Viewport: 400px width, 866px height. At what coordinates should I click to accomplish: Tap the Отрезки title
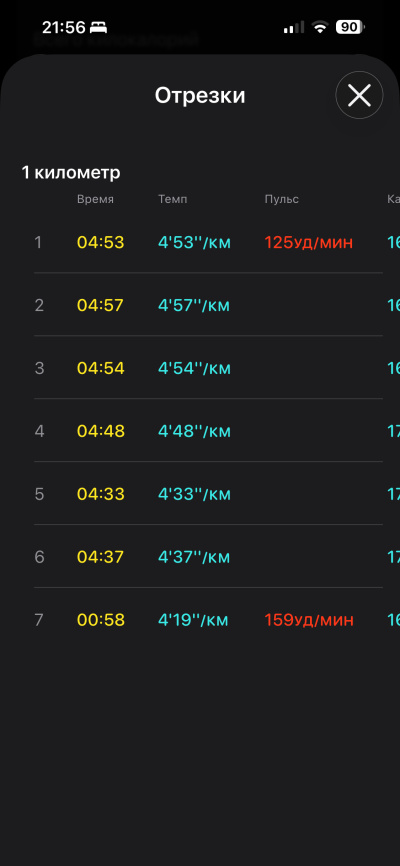click(200, 96)
